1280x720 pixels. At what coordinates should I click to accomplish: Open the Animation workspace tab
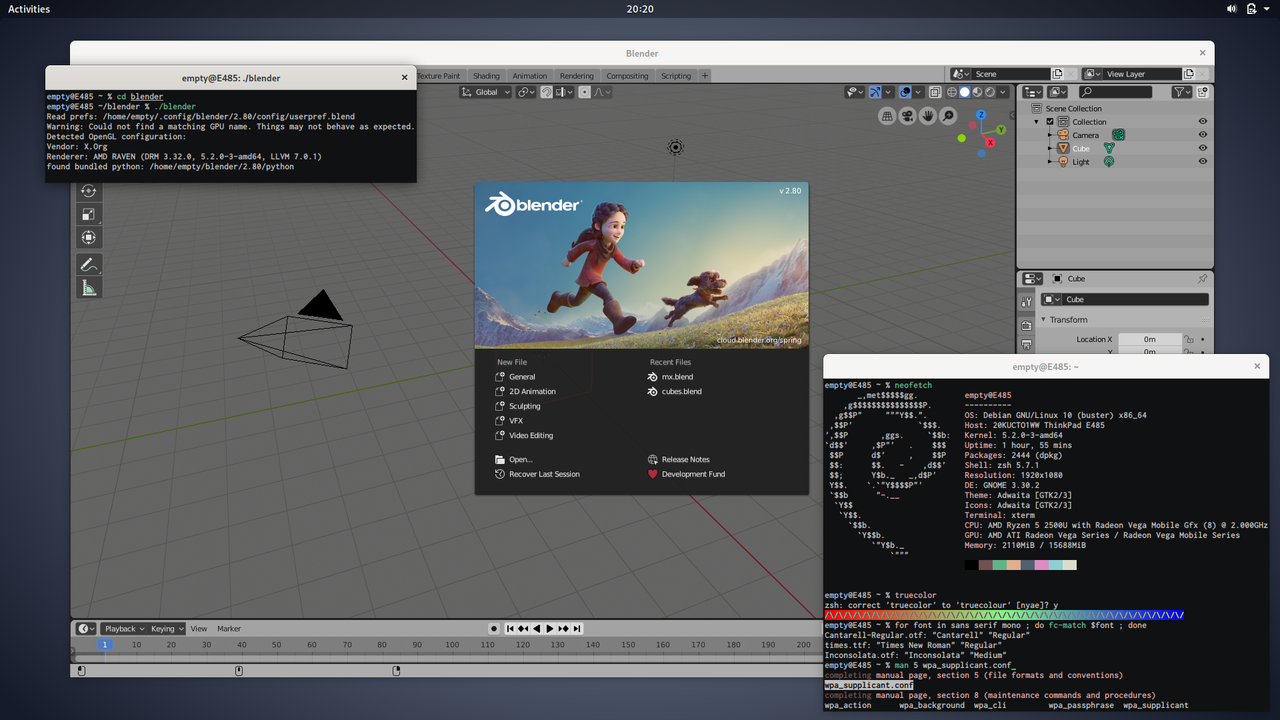(x=530, y=76)
